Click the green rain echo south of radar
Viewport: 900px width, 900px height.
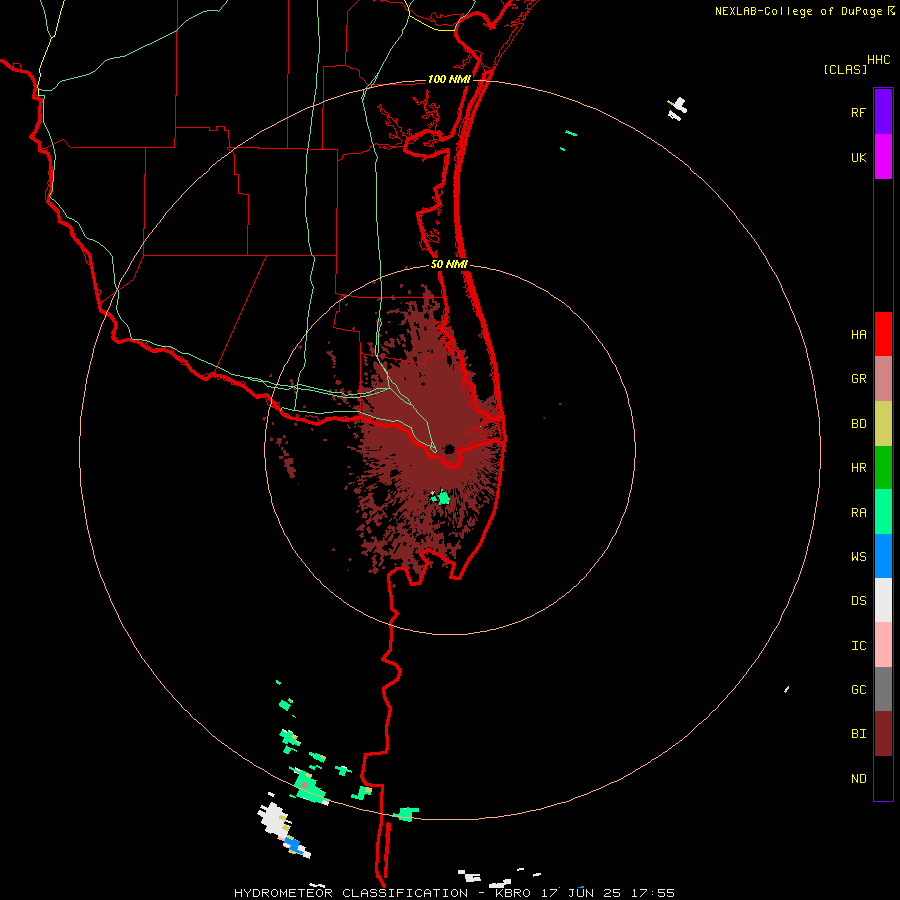pyautogui.click(x=443, y=497)
